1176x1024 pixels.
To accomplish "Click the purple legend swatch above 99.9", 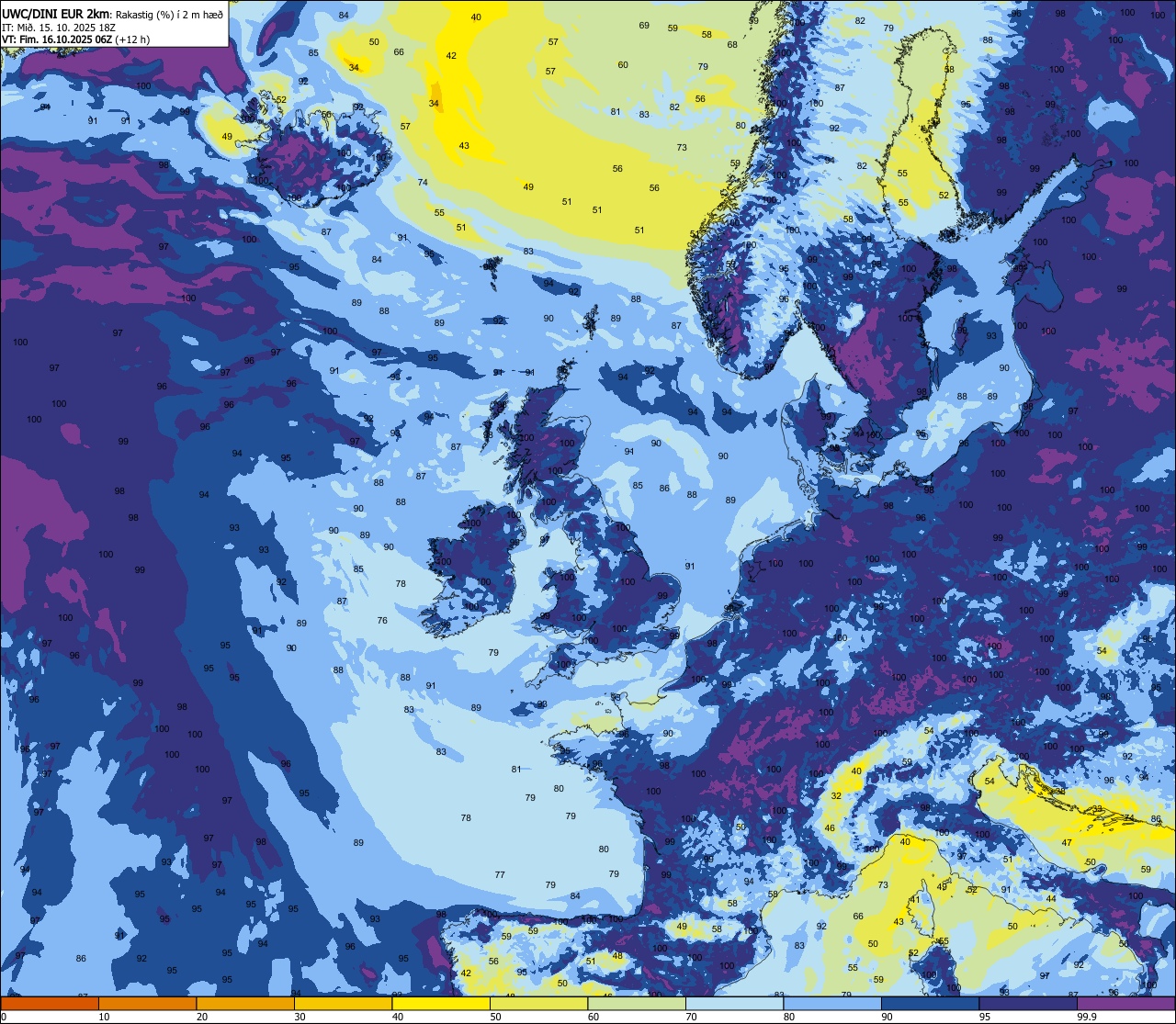I will pyautogui.click(x=1126, y=1003).
